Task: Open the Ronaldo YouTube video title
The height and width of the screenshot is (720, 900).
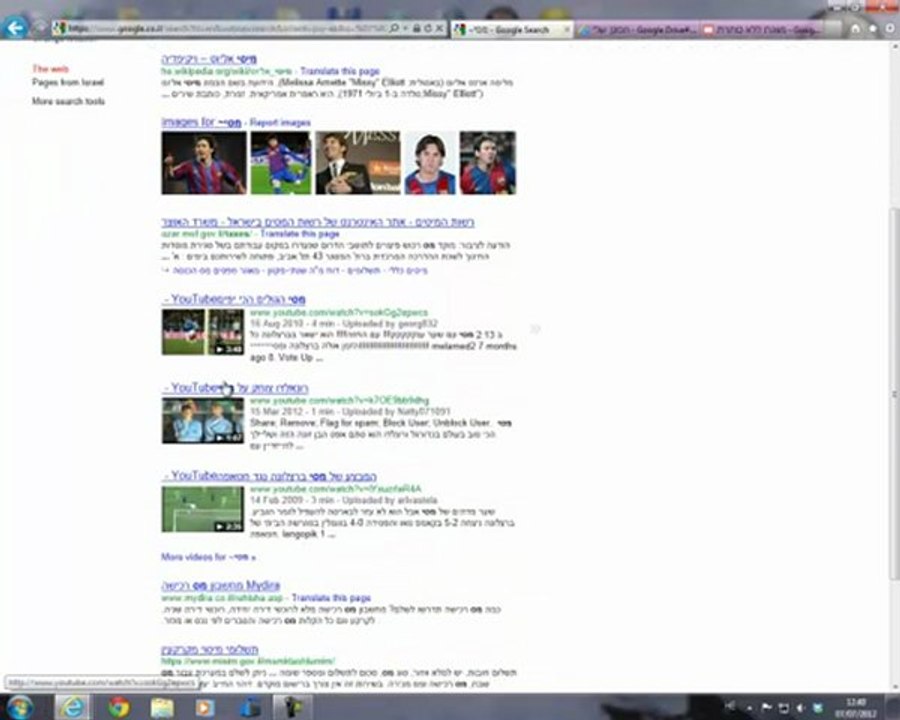Action: [x=236, y=388]
